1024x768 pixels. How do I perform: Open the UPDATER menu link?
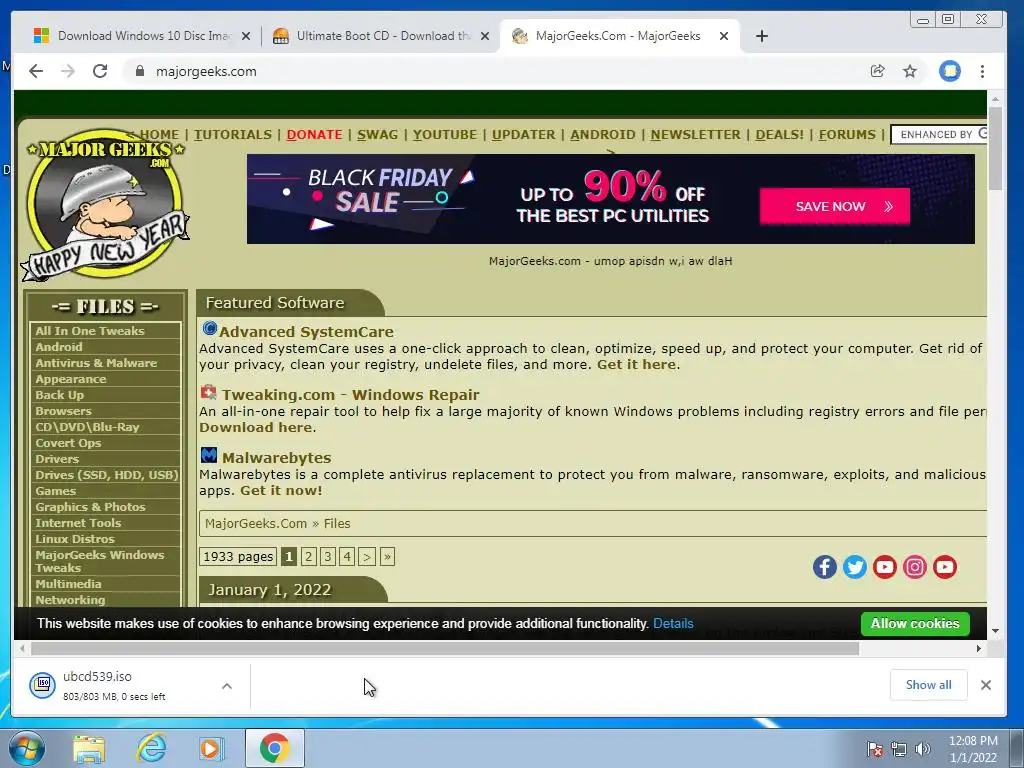tap(523, 135)
